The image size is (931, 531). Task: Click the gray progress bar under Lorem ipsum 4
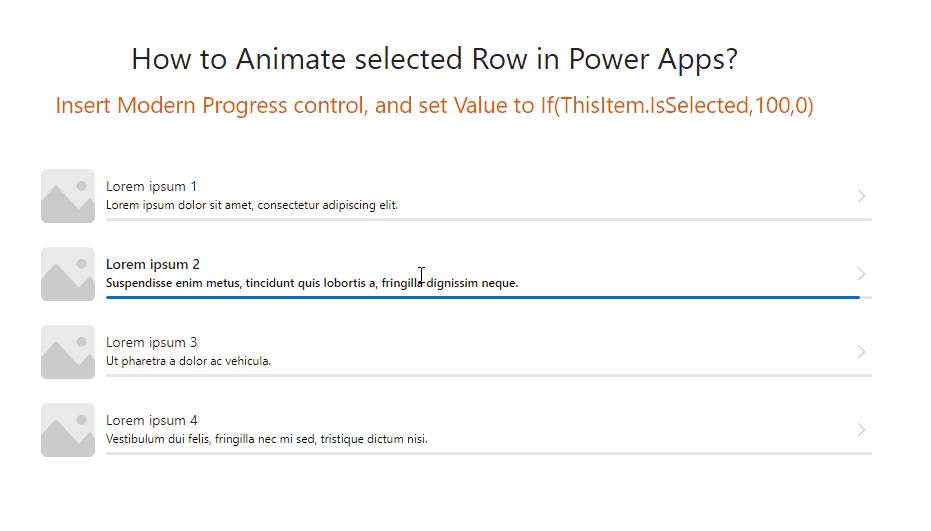pos(489,453)
